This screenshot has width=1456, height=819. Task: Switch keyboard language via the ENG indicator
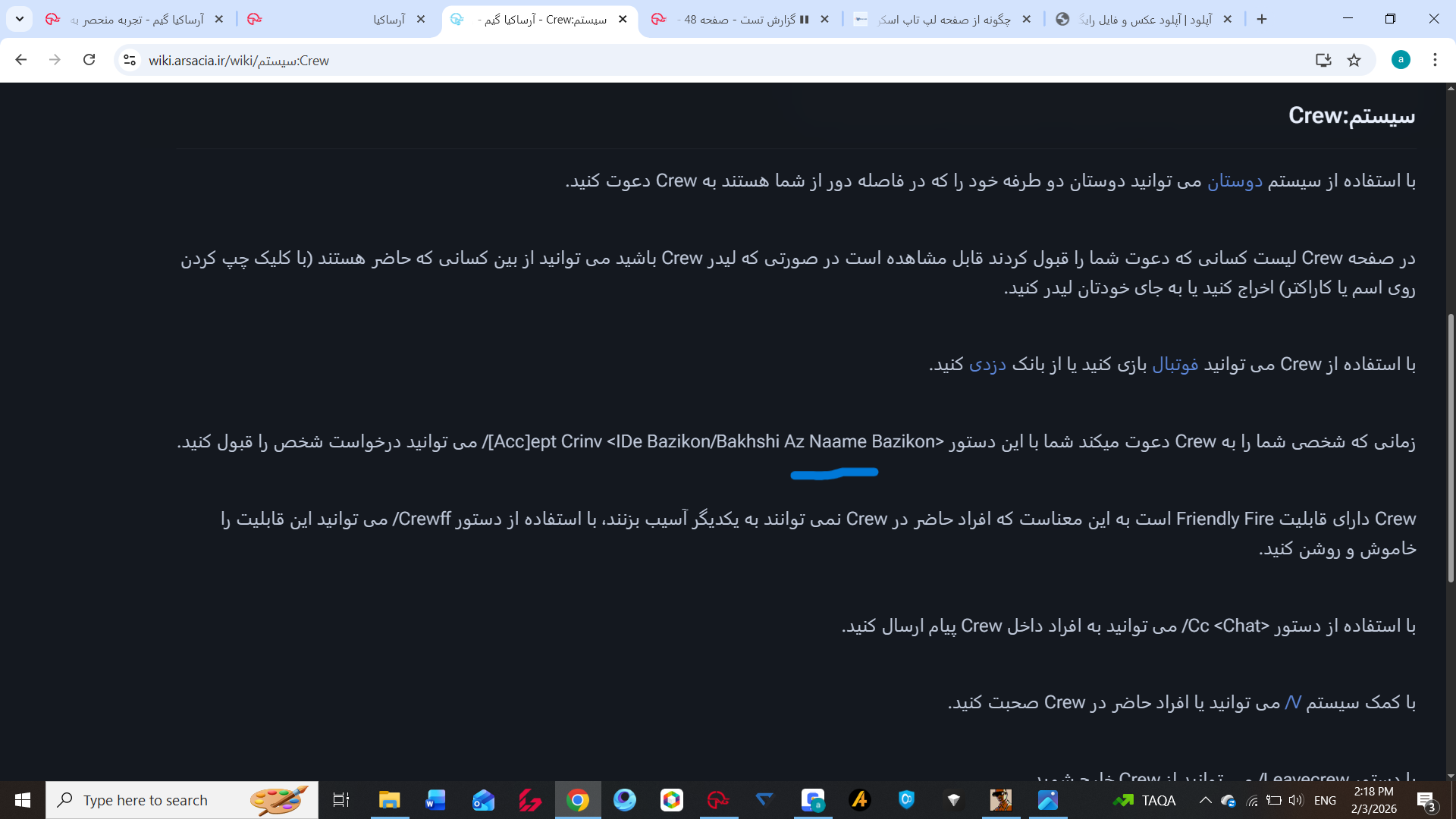click(1325, 800)
